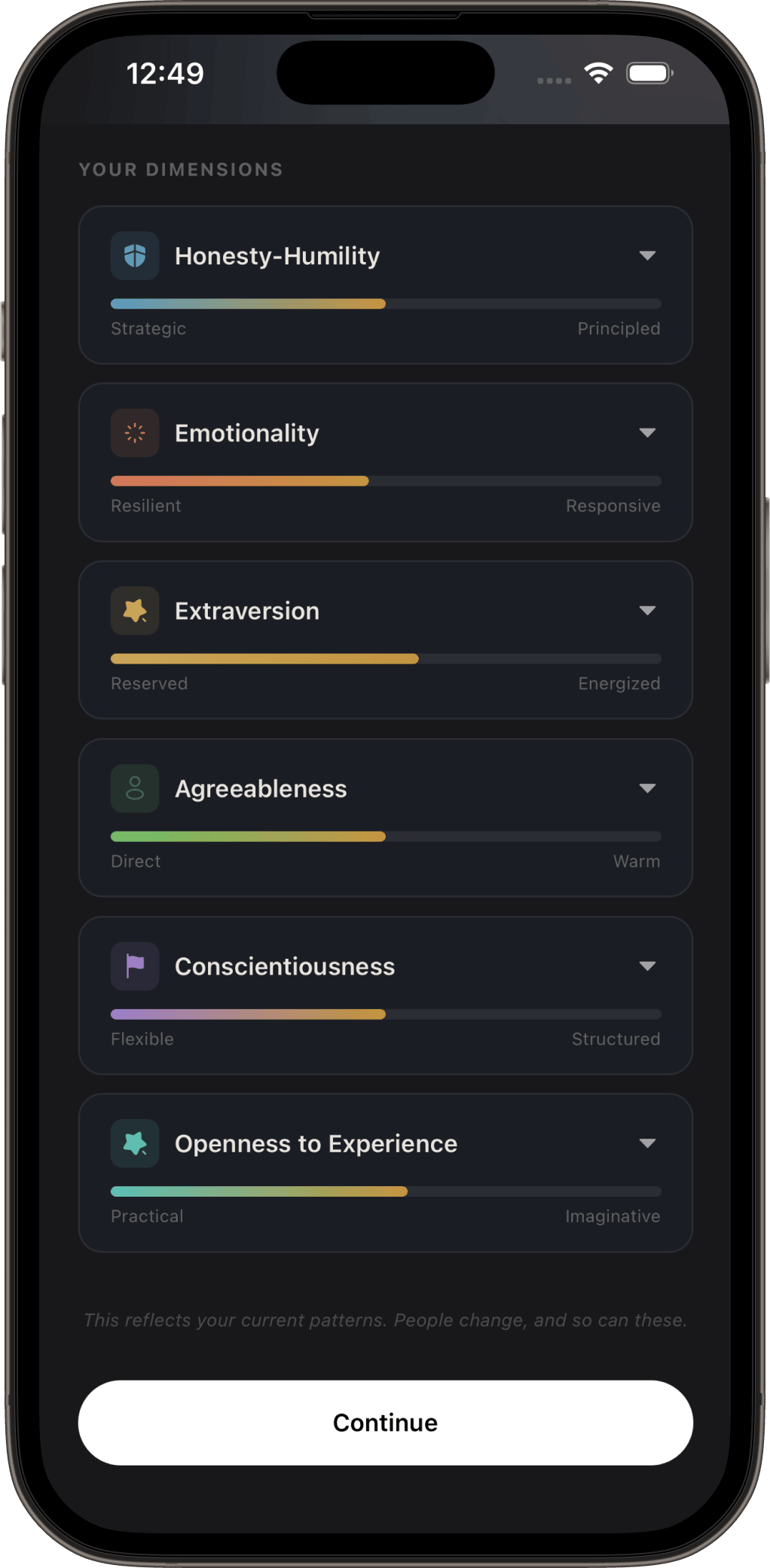Screen dimensions: 770x1568
Task: Expand the Honesty-Humility dropdown arrow
Action: point(647,256)
